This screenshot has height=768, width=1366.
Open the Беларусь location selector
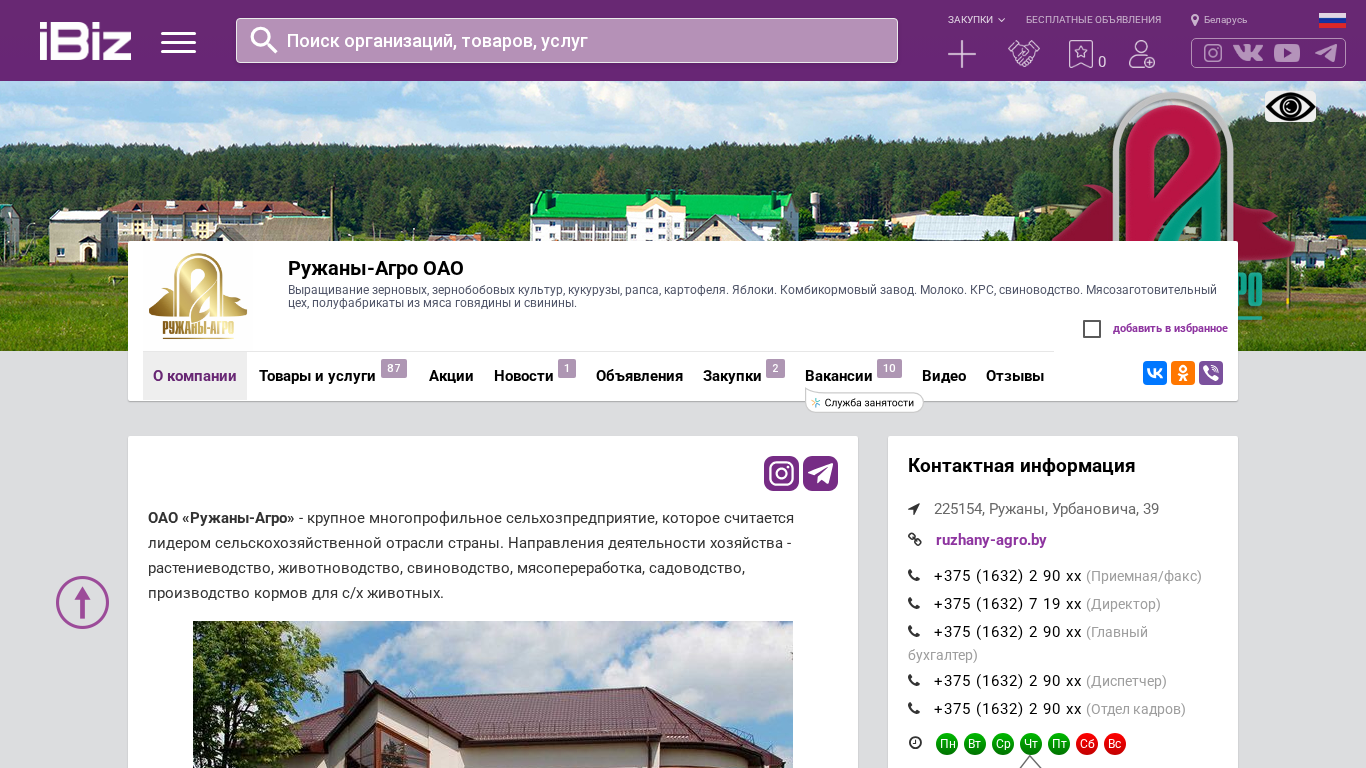[x=1219, y=20]
